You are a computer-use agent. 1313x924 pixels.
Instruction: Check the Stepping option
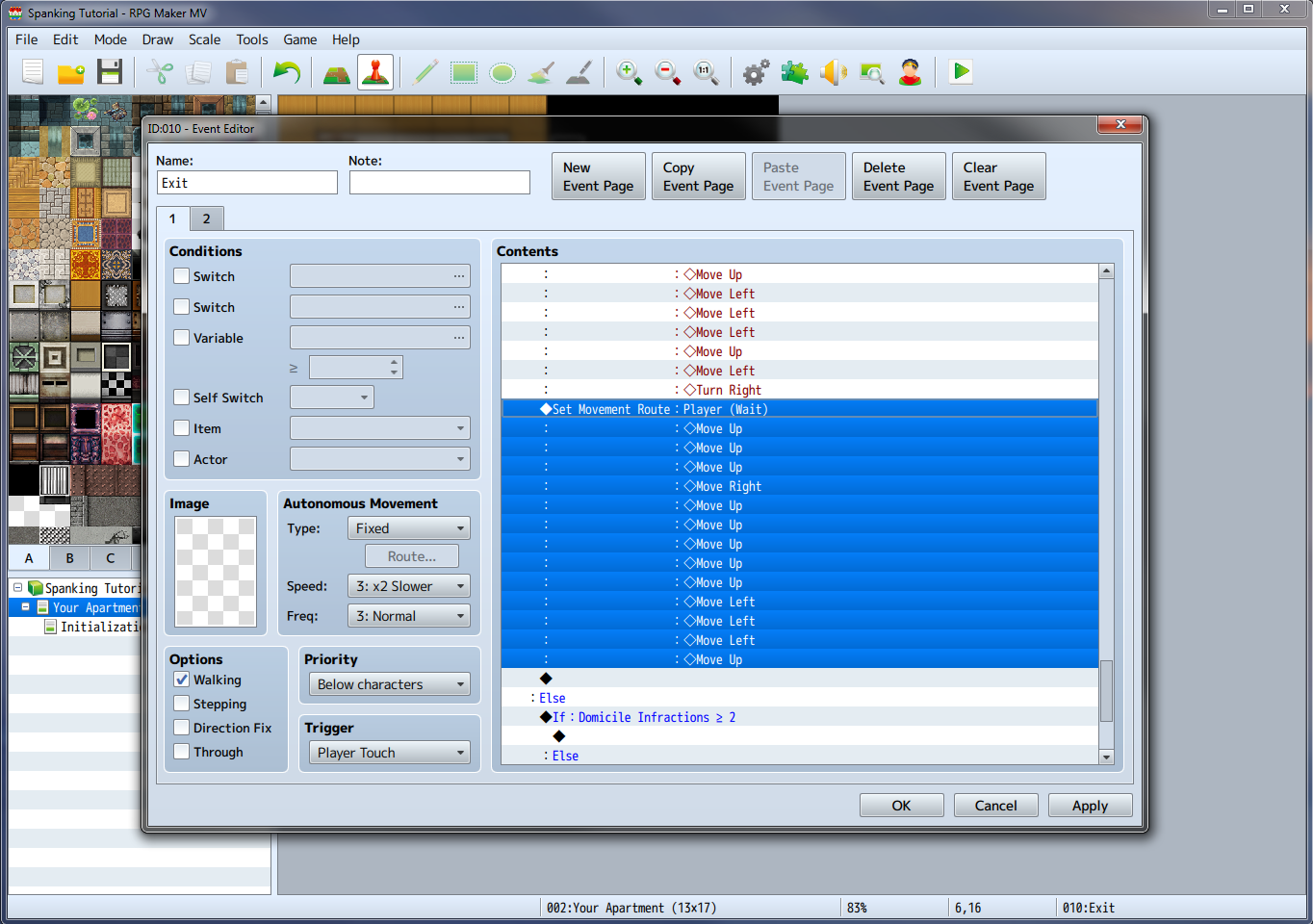coord(181,704)
